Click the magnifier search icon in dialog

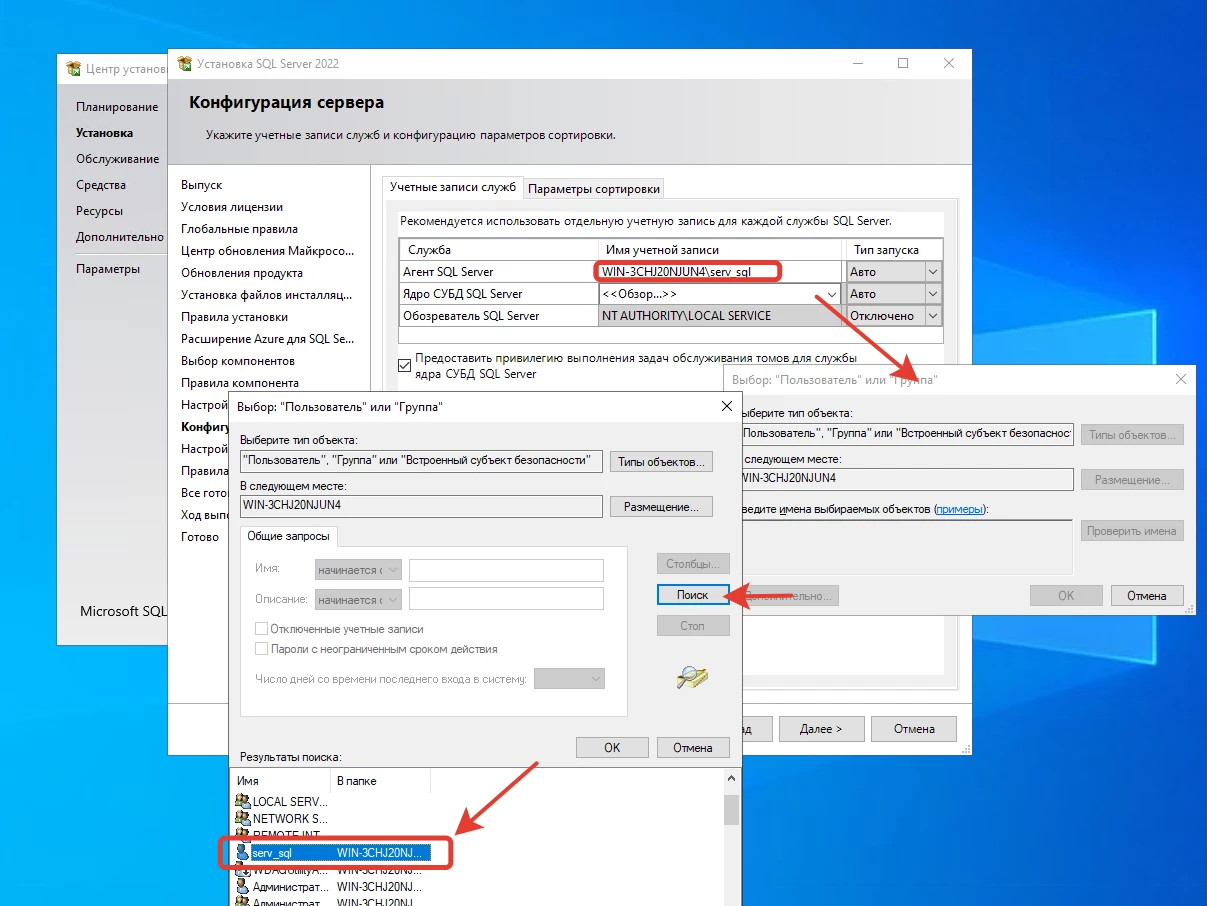(692, 677)
